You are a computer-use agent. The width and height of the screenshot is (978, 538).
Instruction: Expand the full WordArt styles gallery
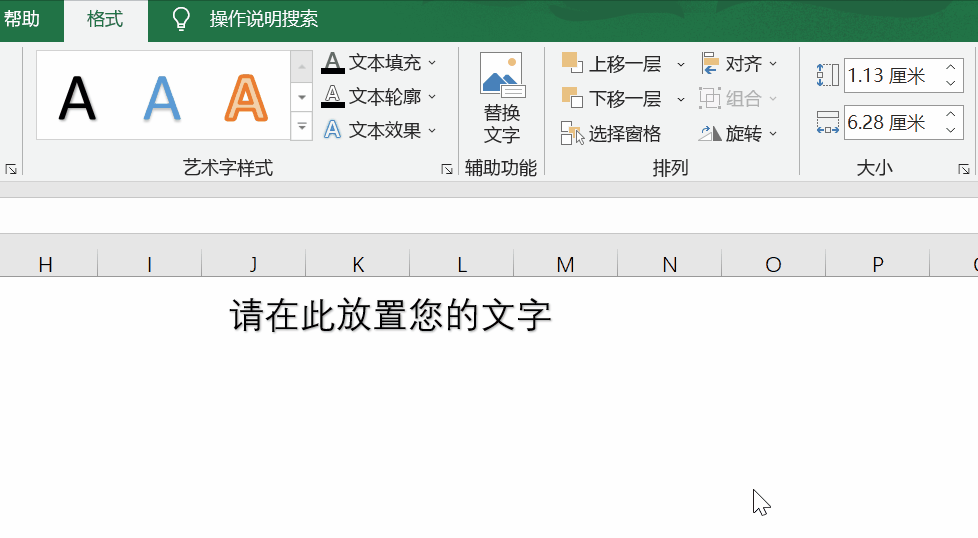[x=301, y=127]
